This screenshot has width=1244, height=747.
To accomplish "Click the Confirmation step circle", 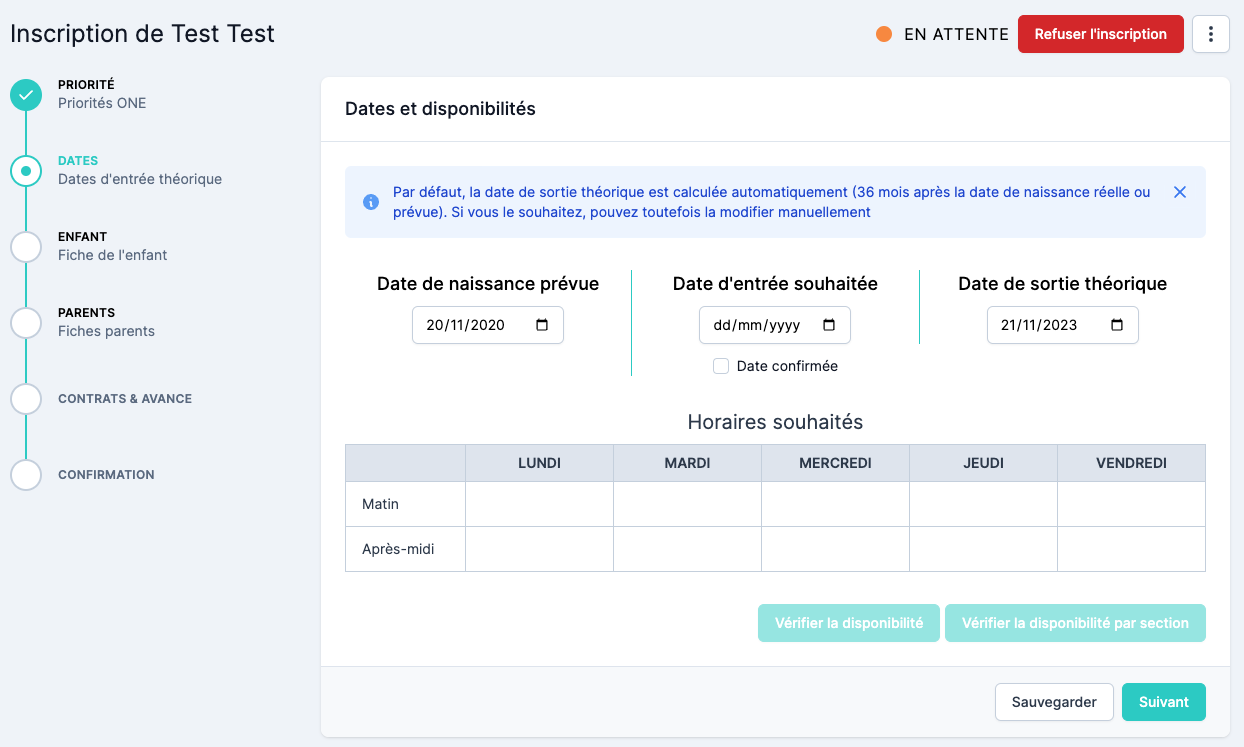I will [x=26, y=475].
